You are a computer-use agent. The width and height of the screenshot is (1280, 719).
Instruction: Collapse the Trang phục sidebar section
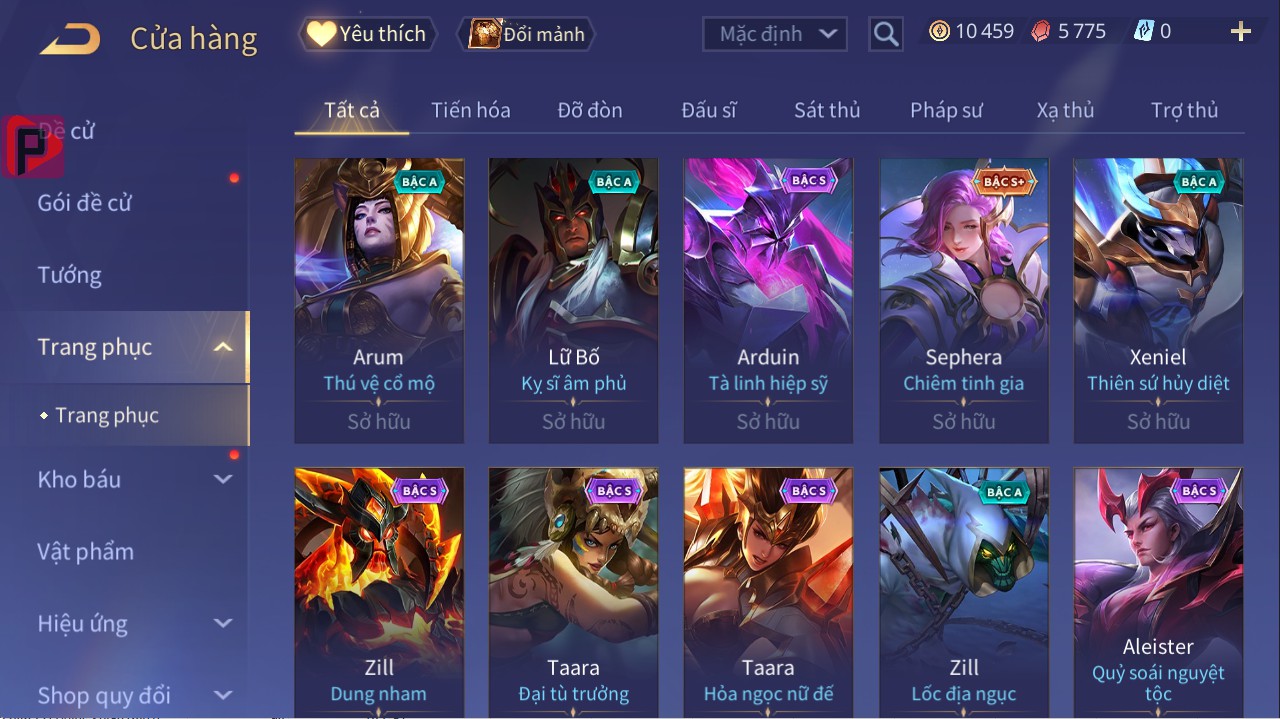(x=224, y=347)
